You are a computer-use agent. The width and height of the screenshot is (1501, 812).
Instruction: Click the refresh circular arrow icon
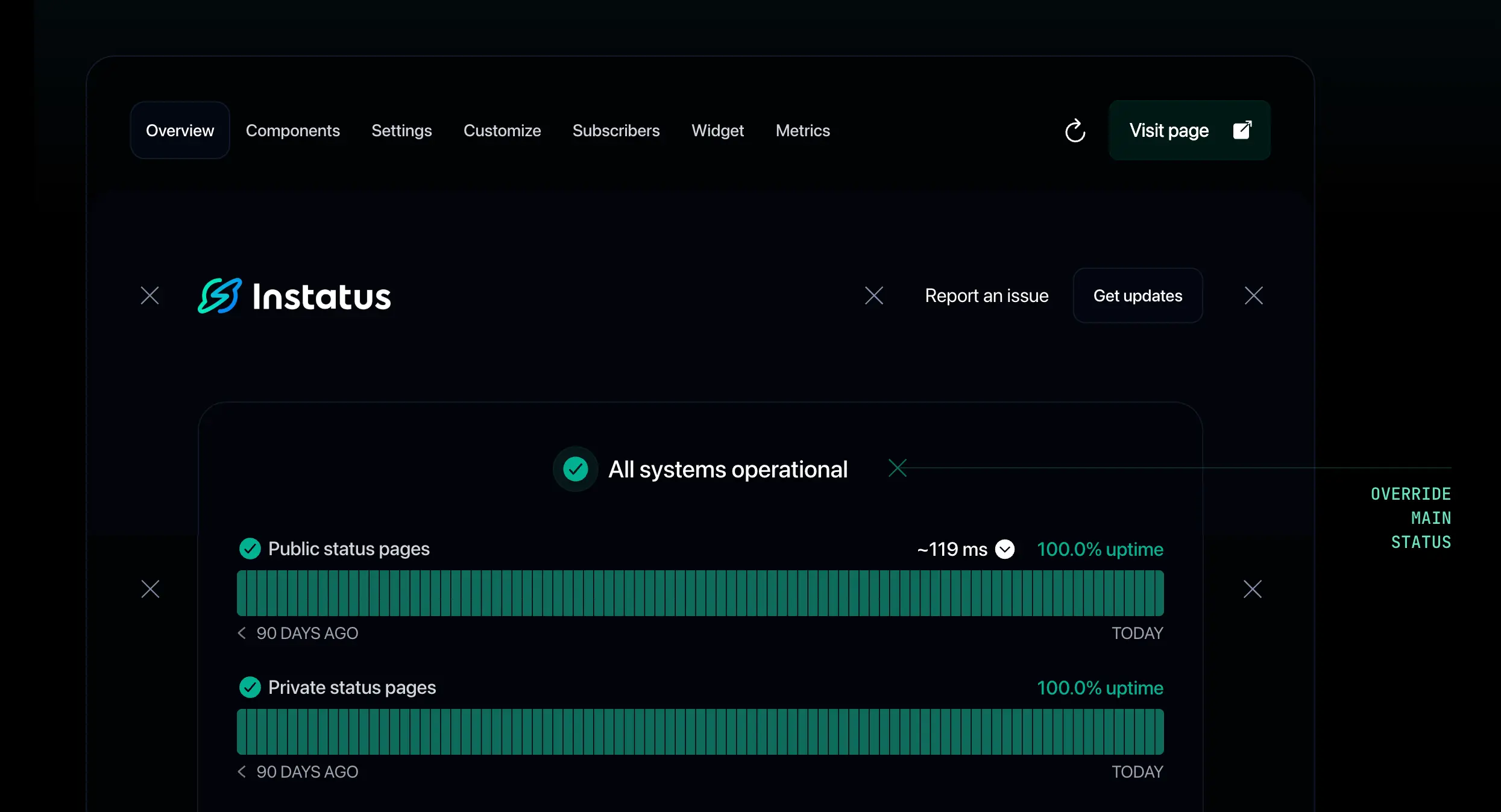point(1075,131)
